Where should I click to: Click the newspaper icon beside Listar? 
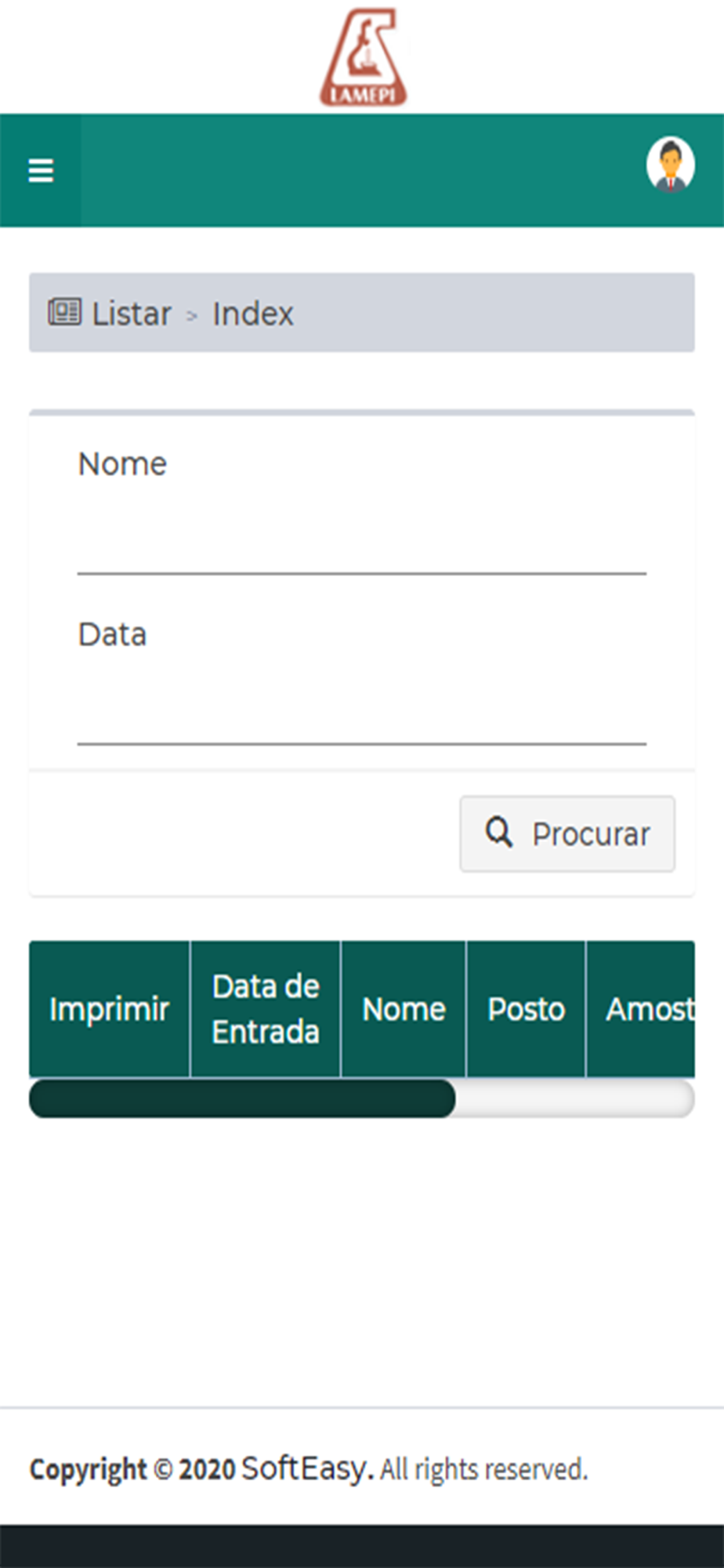point(64,312)
